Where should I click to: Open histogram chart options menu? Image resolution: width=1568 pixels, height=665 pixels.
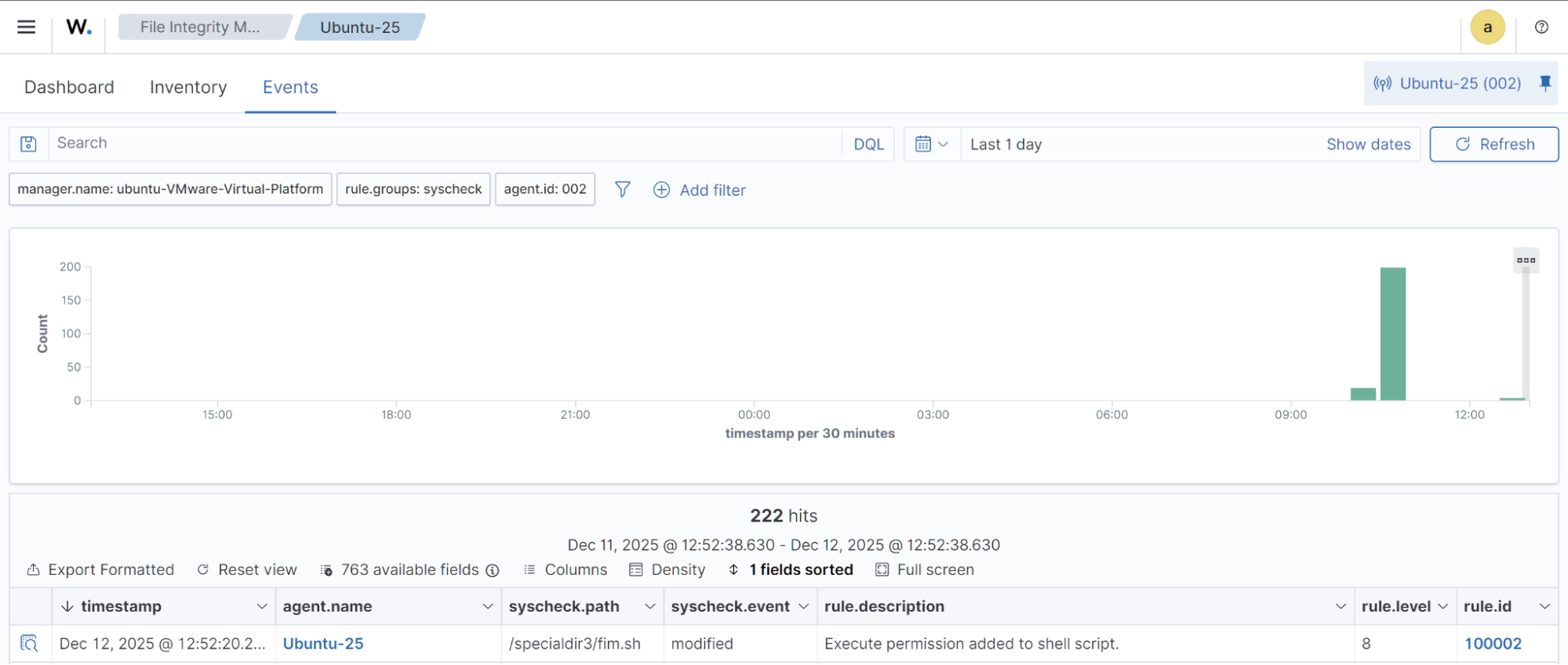(x=1526, y=260)
